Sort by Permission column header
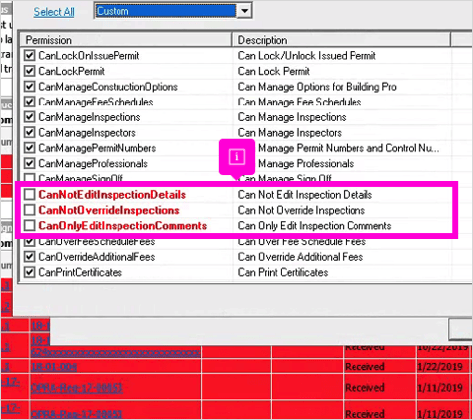This screenshot has height=420, width=473. click(125, 40)
